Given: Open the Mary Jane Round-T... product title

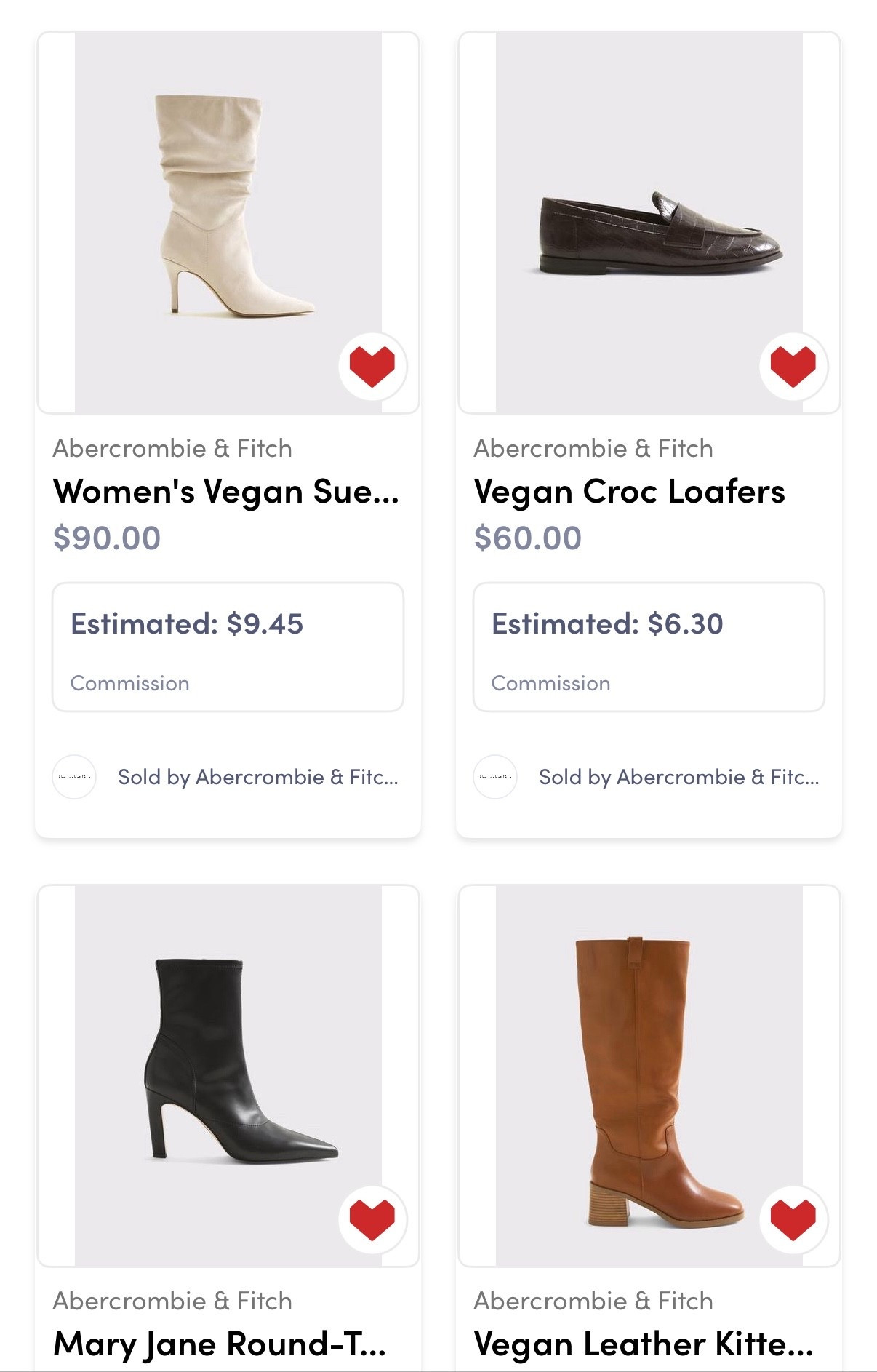Looking at the screenshot, I should tap(220, 1344).
